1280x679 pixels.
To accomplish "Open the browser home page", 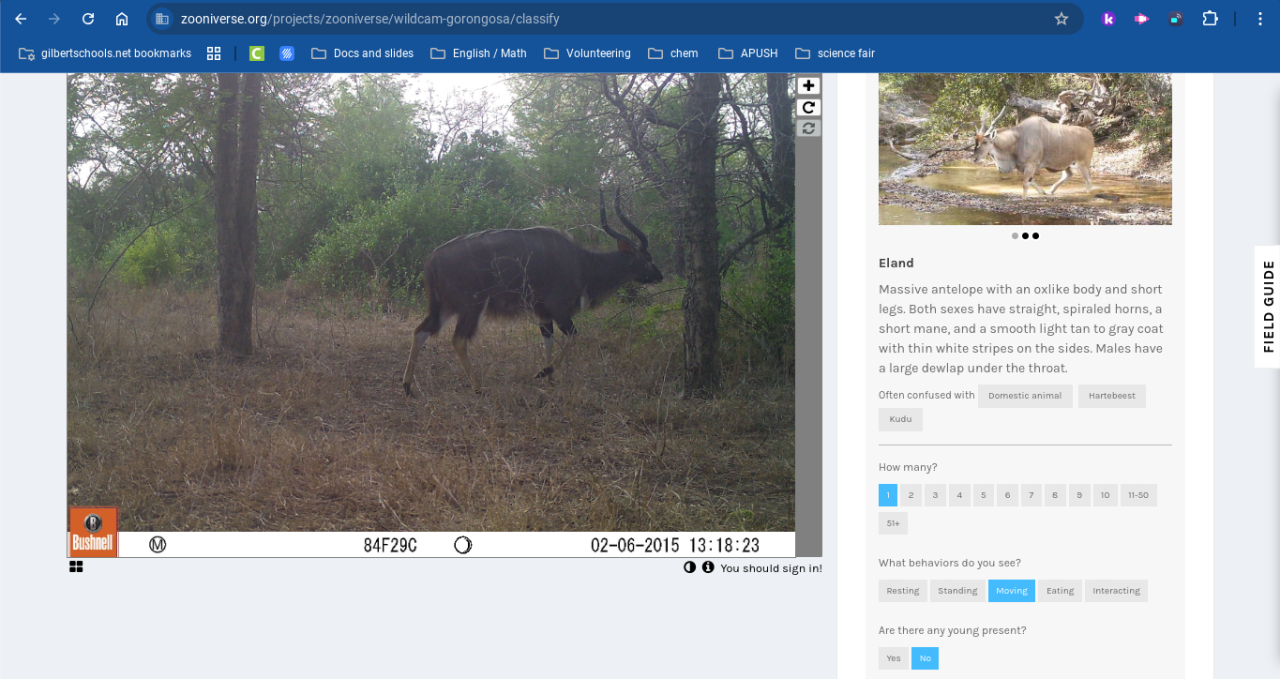I will 122,19.
